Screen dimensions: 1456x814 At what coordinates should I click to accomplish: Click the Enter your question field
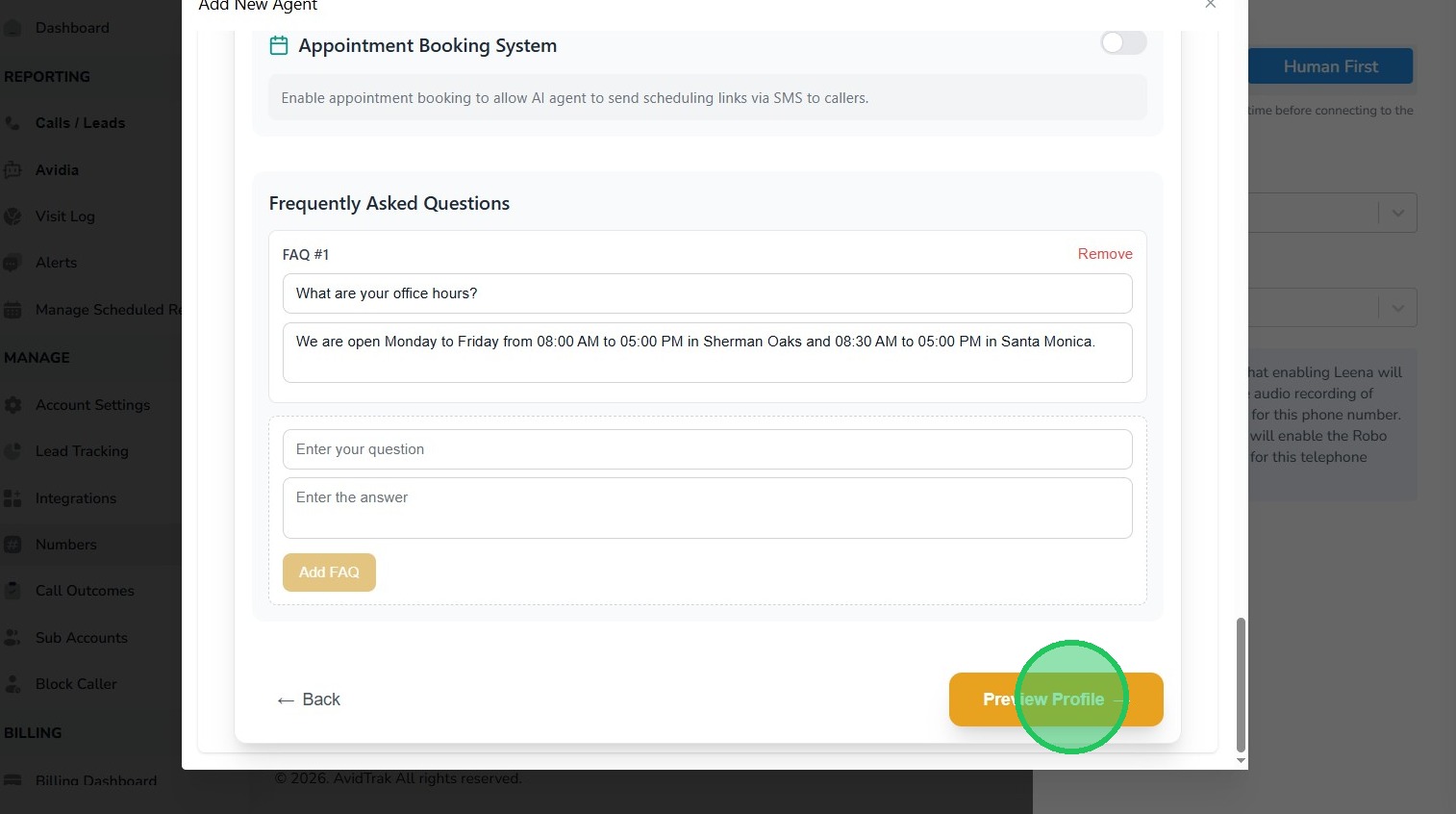tap(707, 449)
